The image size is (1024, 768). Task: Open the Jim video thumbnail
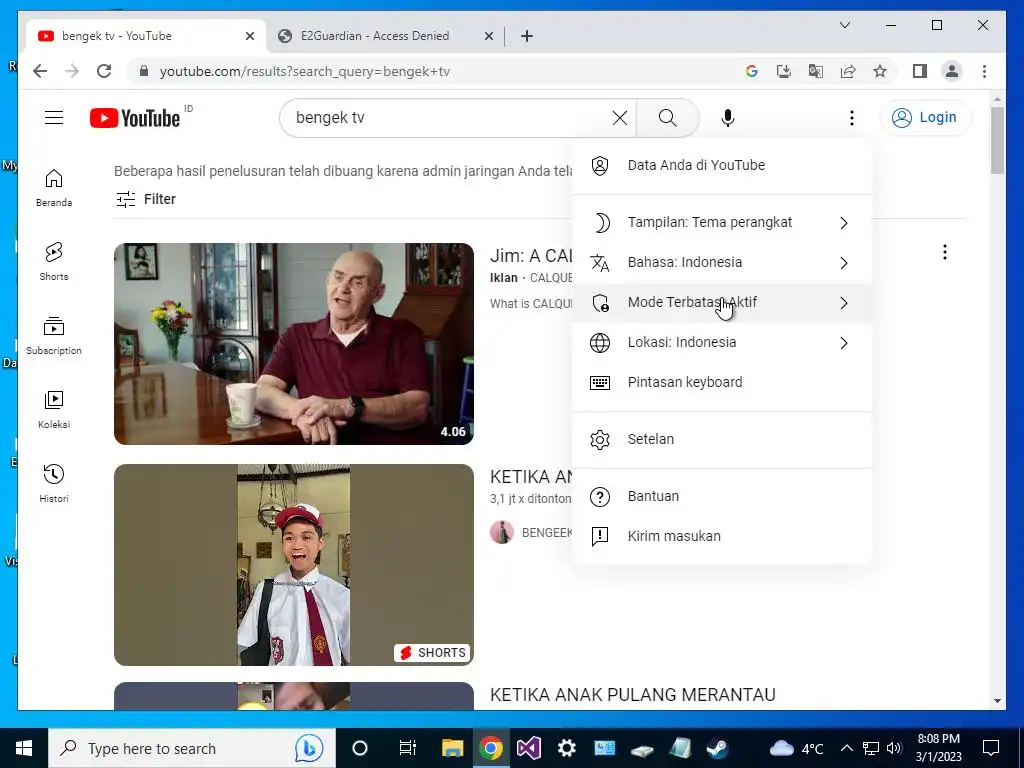click(x=294, y=344)
